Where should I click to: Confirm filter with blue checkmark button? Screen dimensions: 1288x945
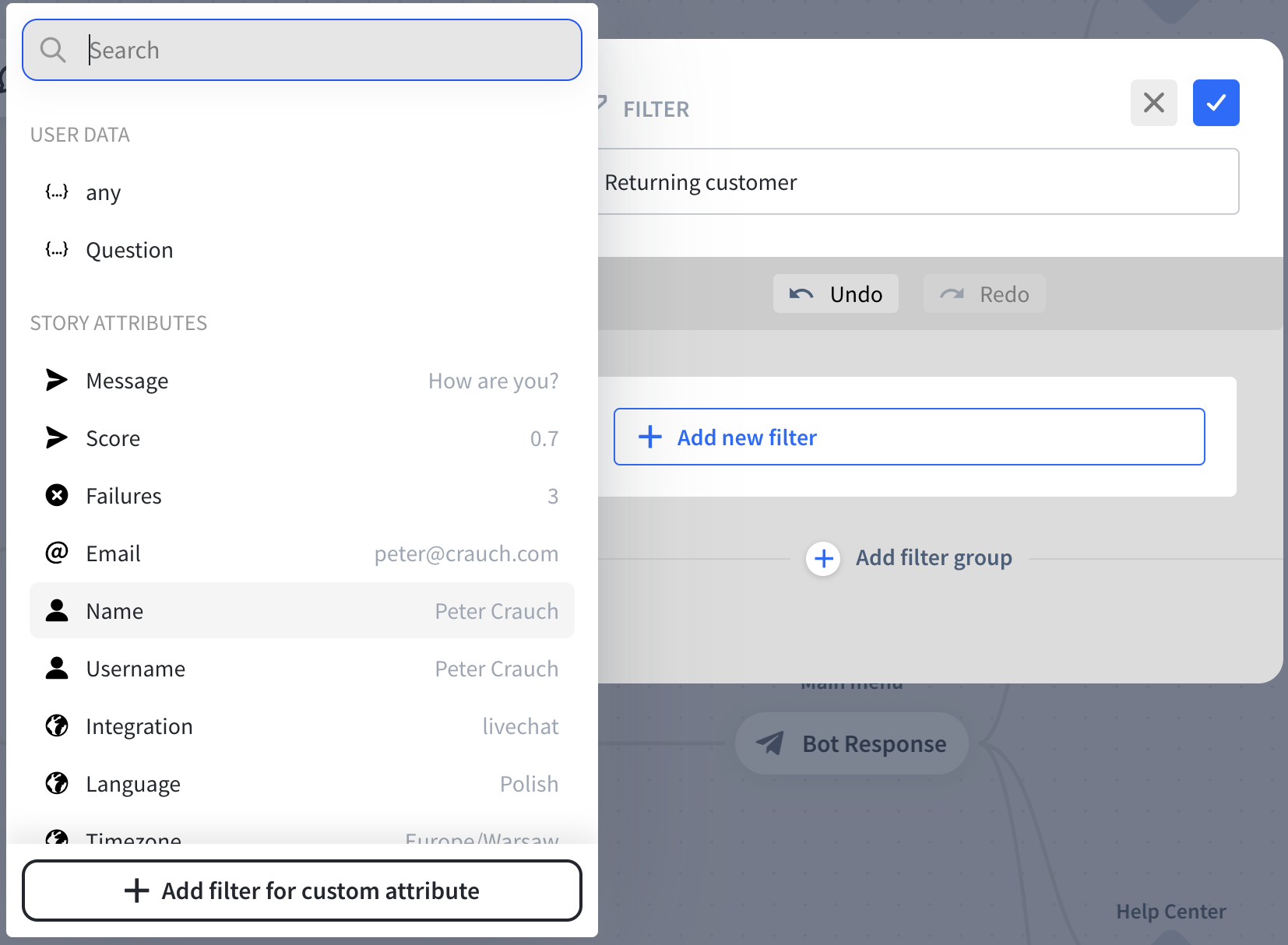[1216, 103]
